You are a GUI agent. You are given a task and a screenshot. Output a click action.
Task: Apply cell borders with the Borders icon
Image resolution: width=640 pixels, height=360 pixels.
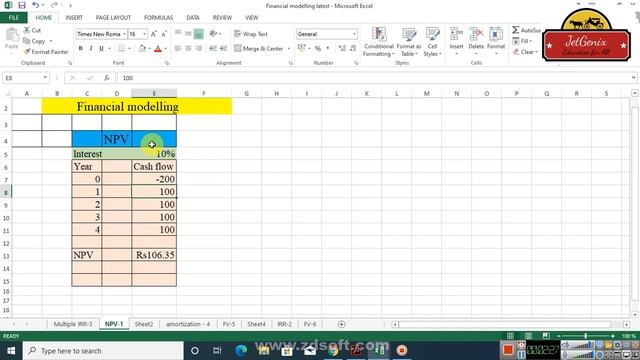coord(121,49)
